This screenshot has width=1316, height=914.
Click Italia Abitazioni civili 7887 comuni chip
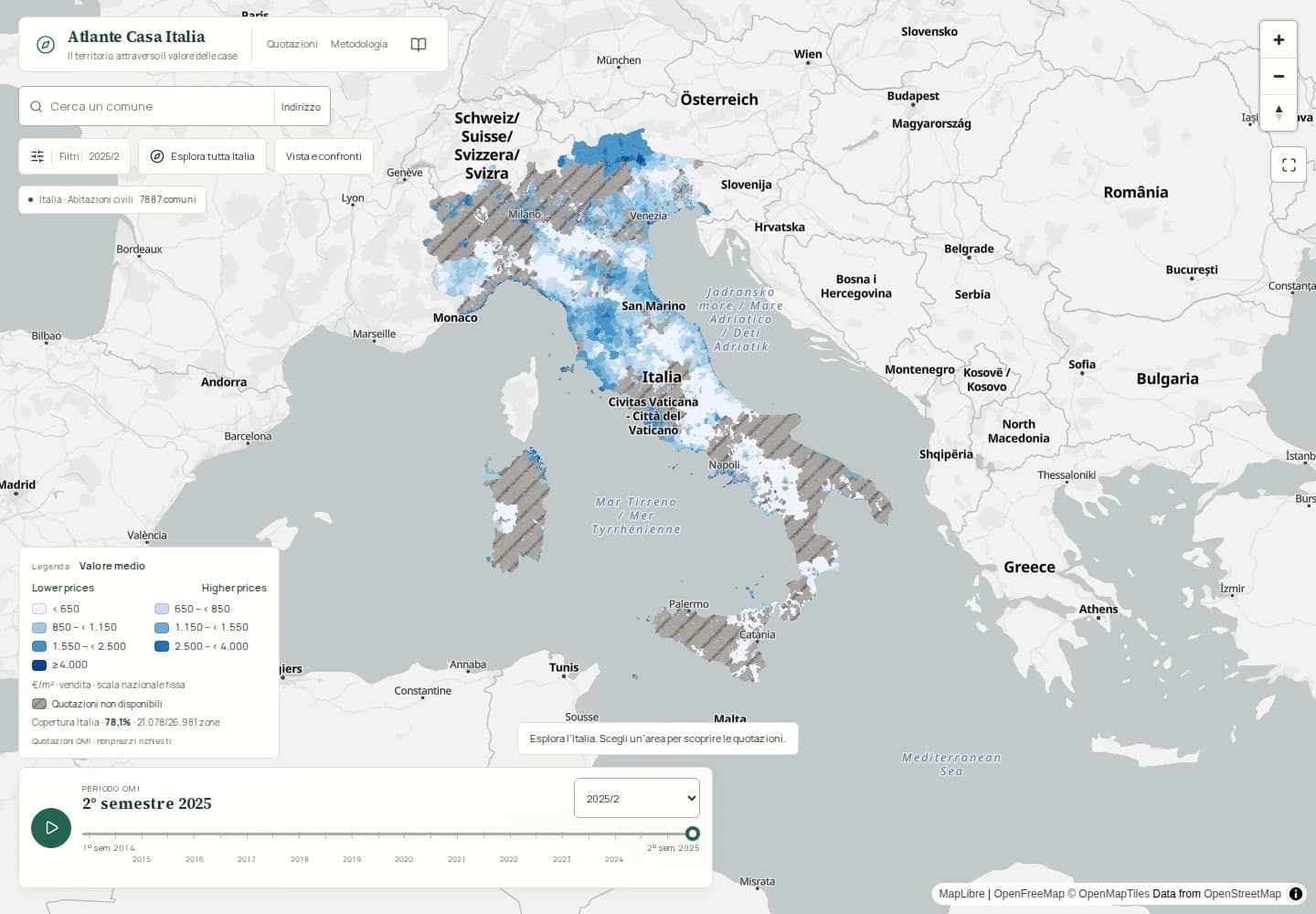112,199
